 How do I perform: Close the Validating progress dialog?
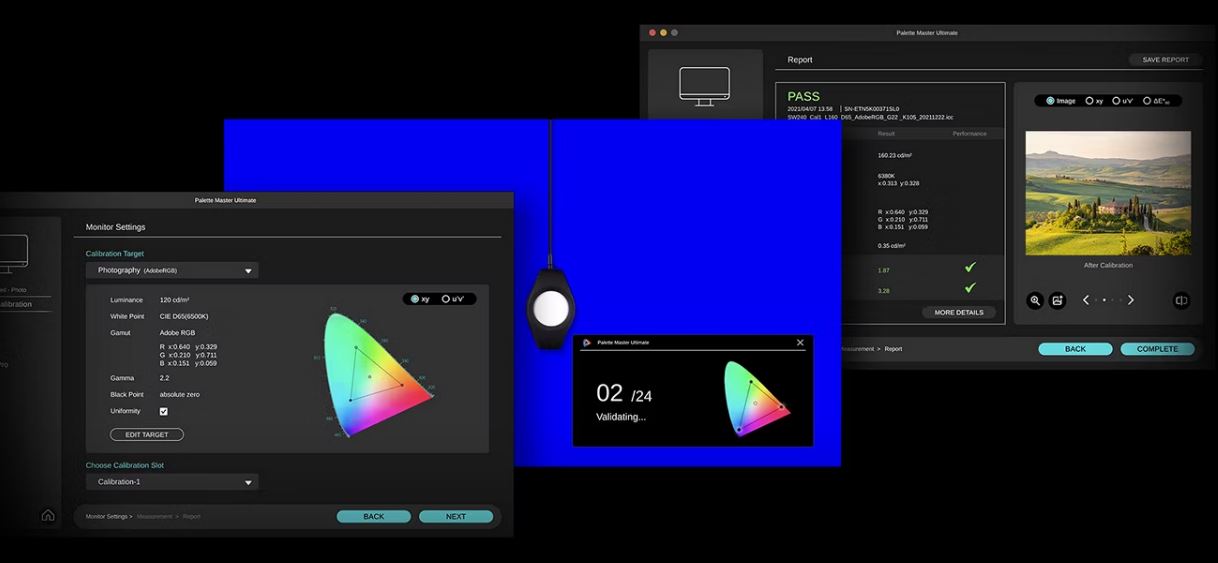coord(800,343)
